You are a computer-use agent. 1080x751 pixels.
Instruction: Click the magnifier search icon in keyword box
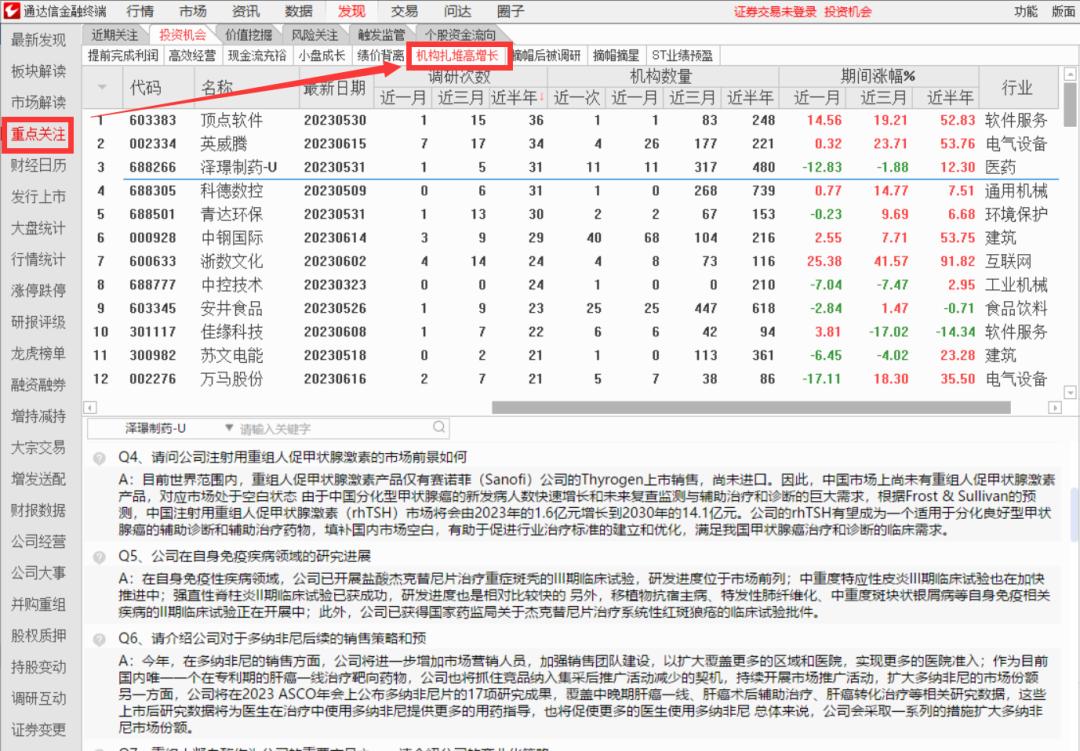438,425
